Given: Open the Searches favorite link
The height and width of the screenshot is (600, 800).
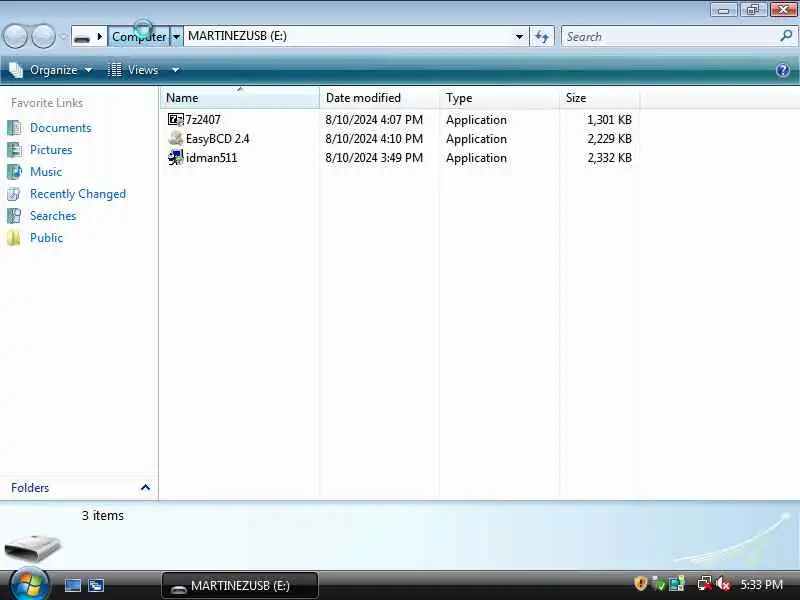Looking at the screenshot, I should pyautogui.click(x=53, y=216).
